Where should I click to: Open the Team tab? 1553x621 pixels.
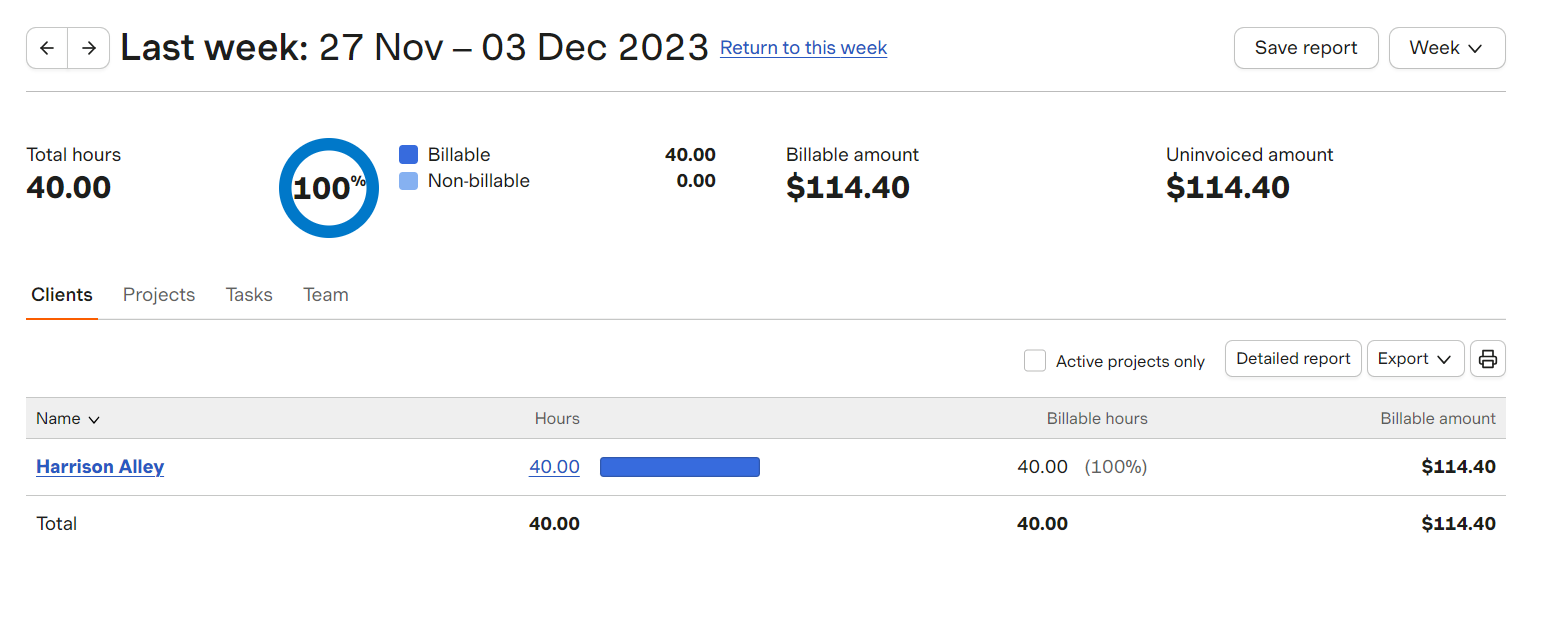tap(326, 295)
